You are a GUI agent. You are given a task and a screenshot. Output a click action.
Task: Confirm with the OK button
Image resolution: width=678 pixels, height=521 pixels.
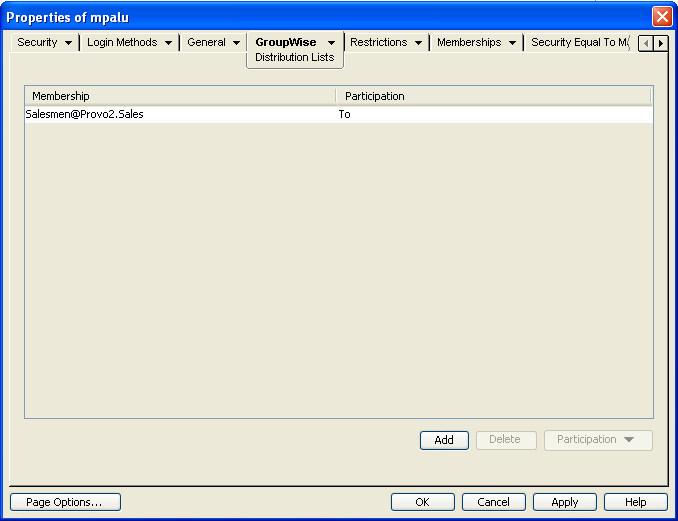[422, 502]
